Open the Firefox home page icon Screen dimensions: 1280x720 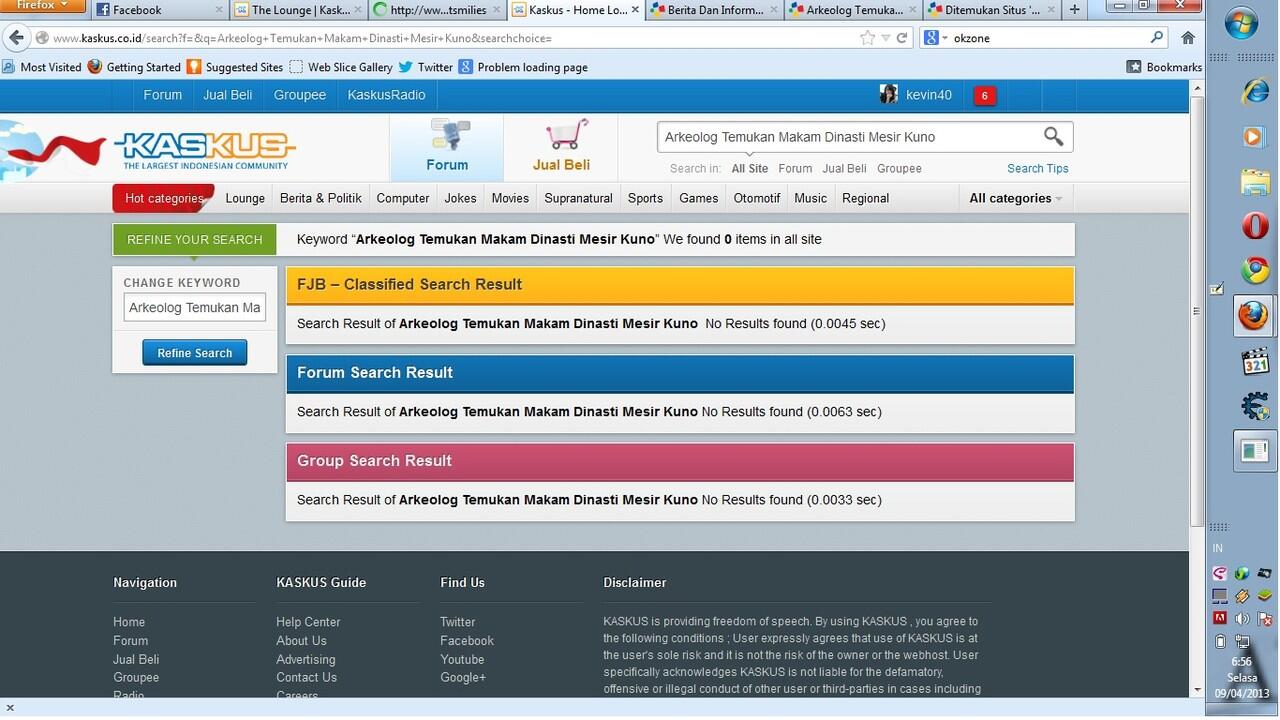[x=1188, y=38]
